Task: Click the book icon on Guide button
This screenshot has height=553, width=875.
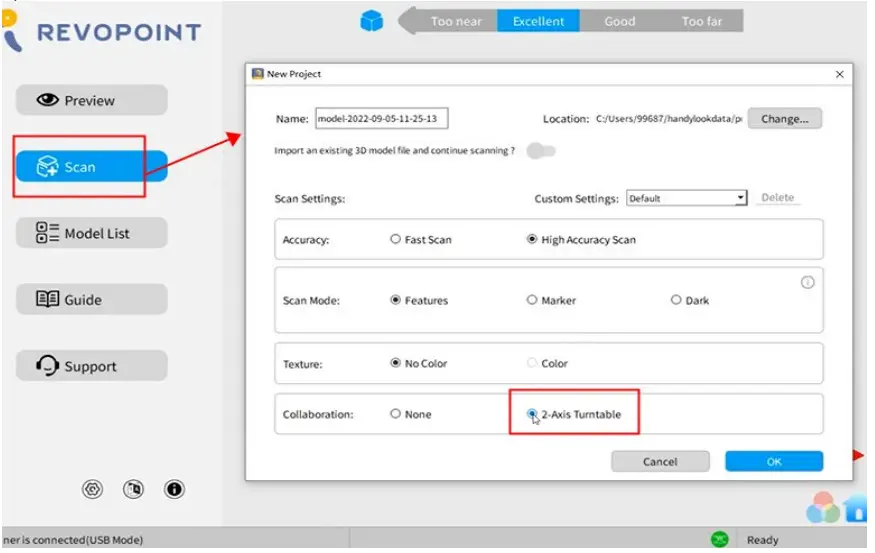Action: coord(47,299)
